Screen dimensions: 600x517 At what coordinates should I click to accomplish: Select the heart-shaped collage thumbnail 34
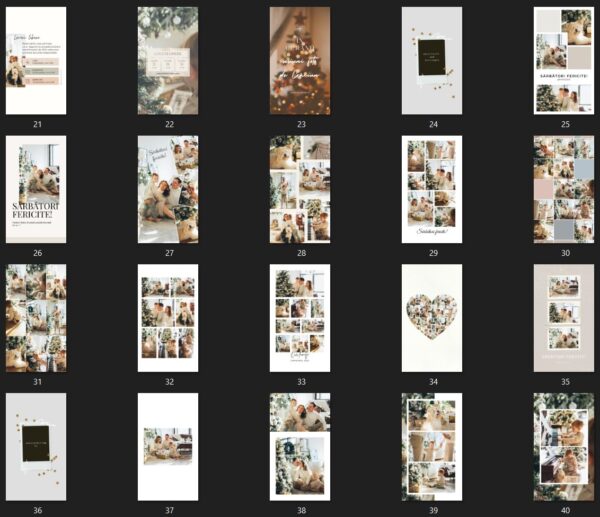432,318
